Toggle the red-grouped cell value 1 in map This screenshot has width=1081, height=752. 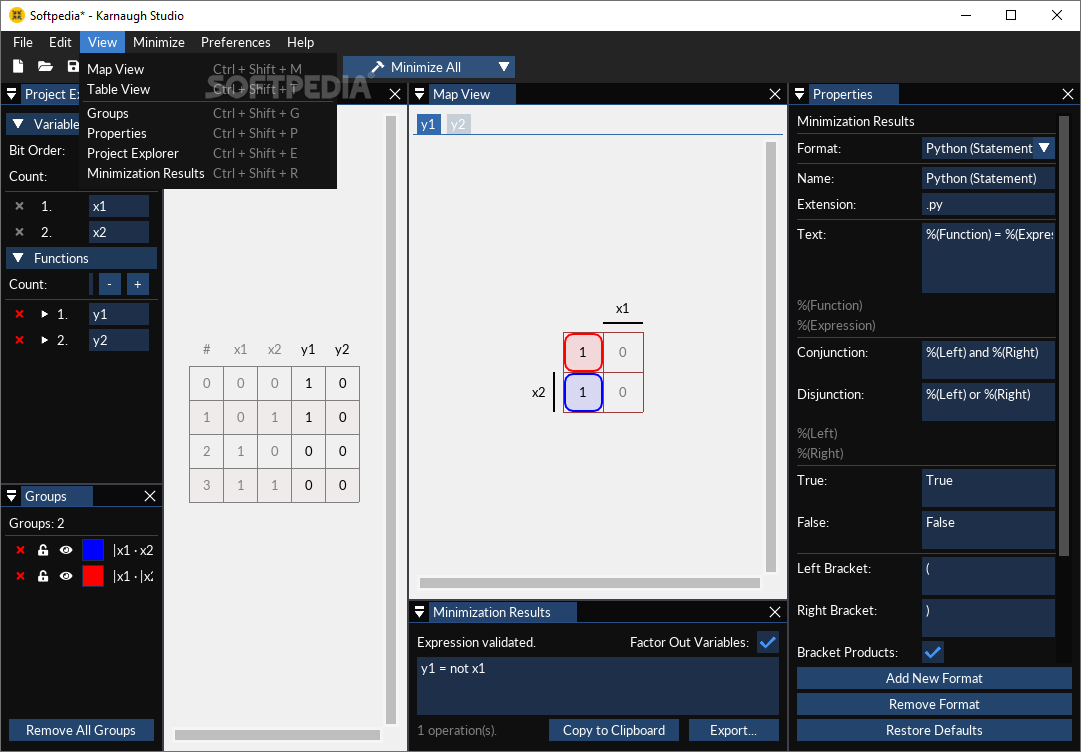583,352
